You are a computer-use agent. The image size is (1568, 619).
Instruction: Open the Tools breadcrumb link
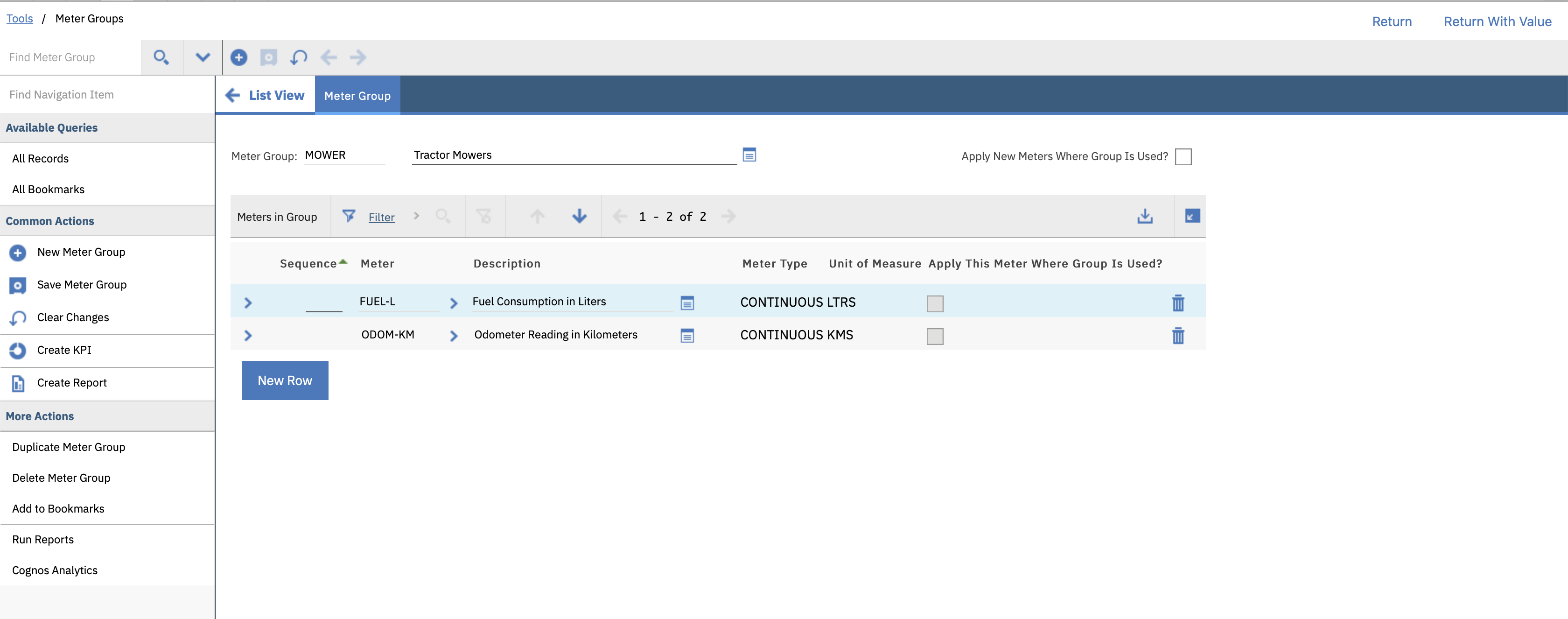[20, 18]
